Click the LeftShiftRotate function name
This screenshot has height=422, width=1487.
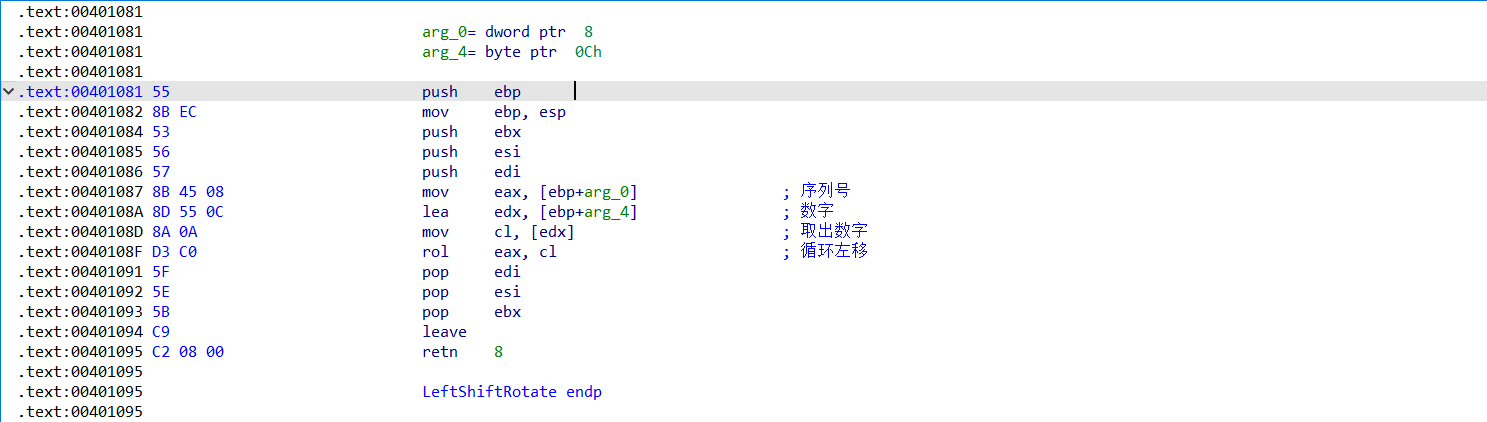point(489,392)
